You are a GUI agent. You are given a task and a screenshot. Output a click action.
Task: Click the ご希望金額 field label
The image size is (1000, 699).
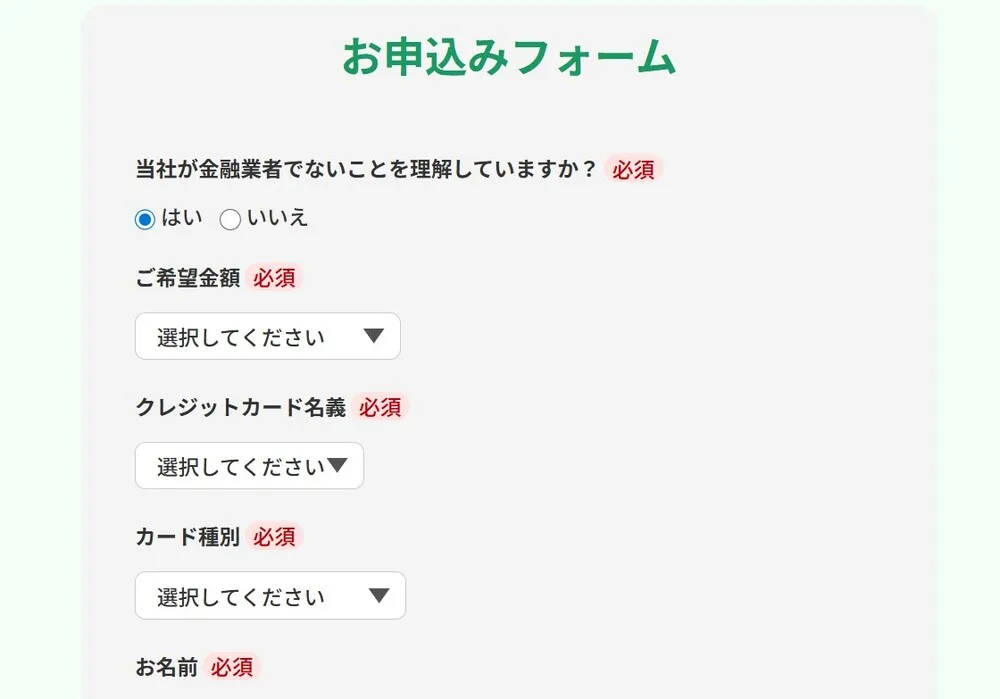tap(187, 278)
